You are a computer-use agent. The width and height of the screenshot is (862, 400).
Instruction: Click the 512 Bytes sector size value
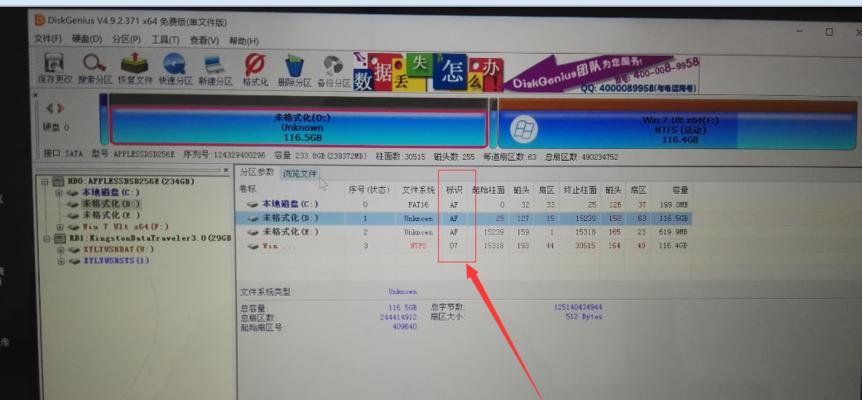coord(583,316)
